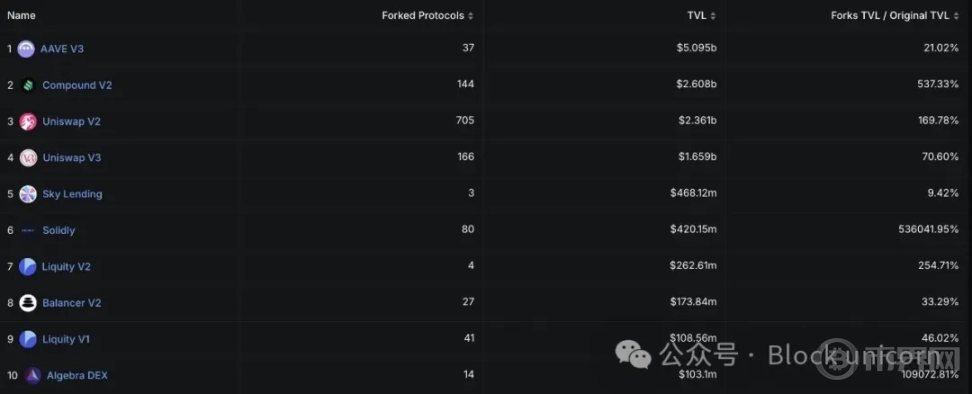
Task: Click the Name column header
Action: coord(21,16)
